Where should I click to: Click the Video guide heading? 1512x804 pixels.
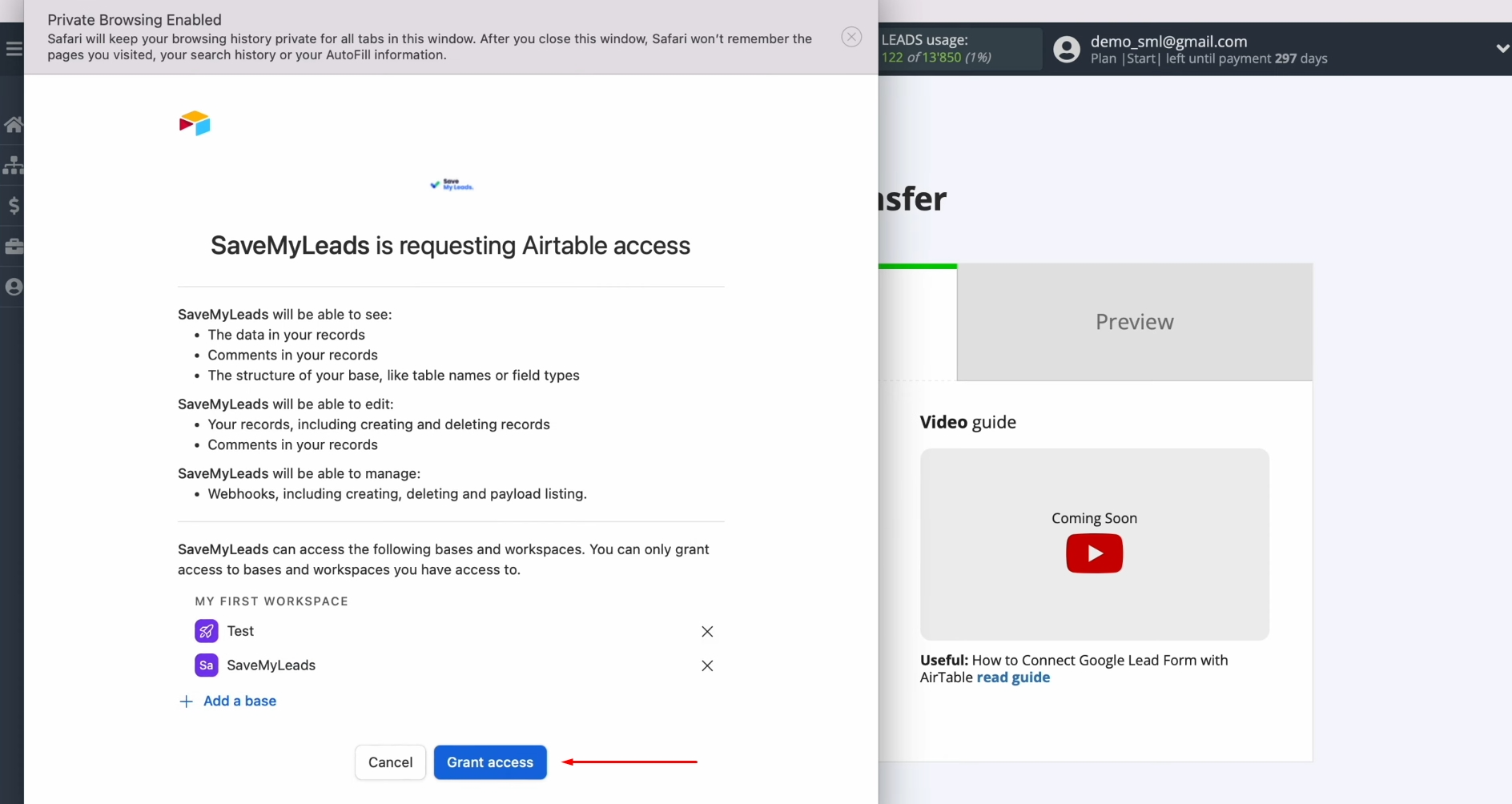(x=967, y=422)
